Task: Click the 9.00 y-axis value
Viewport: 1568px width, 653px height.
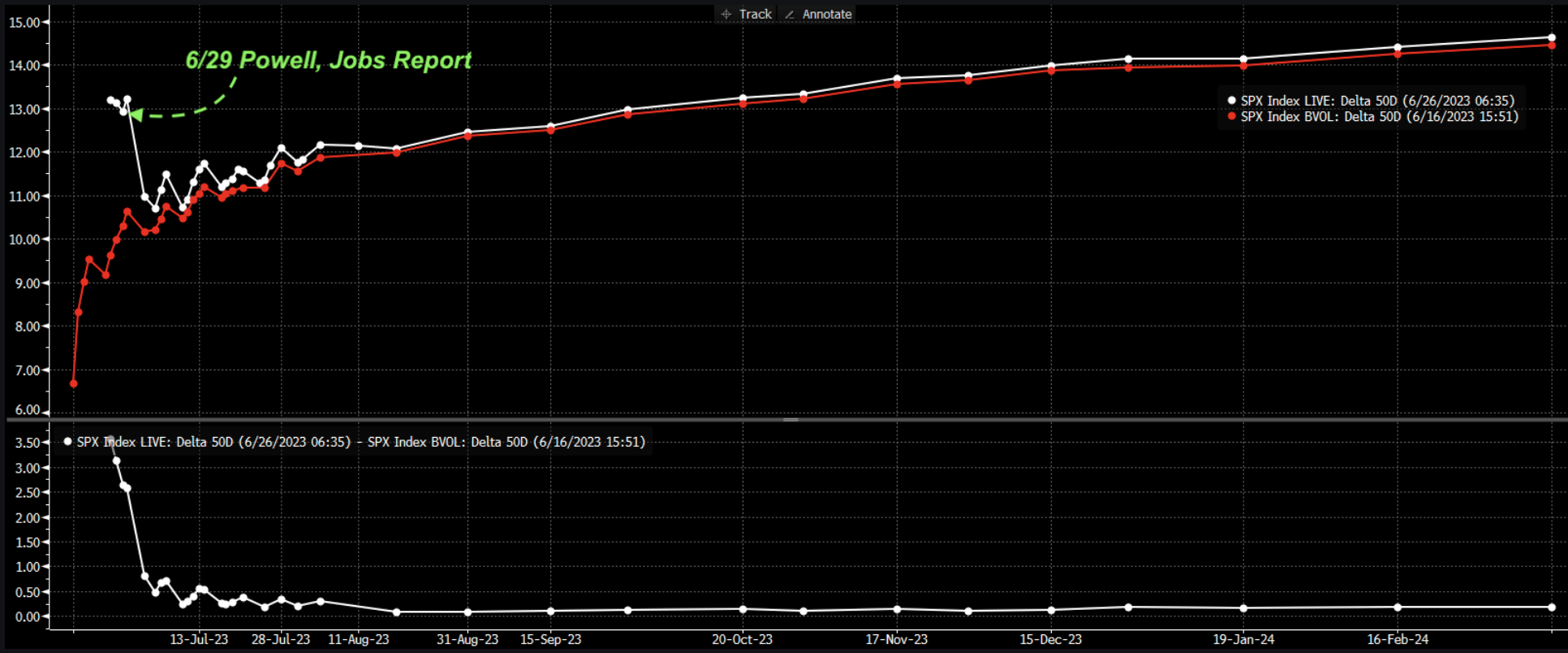Action: coord(28,283)
